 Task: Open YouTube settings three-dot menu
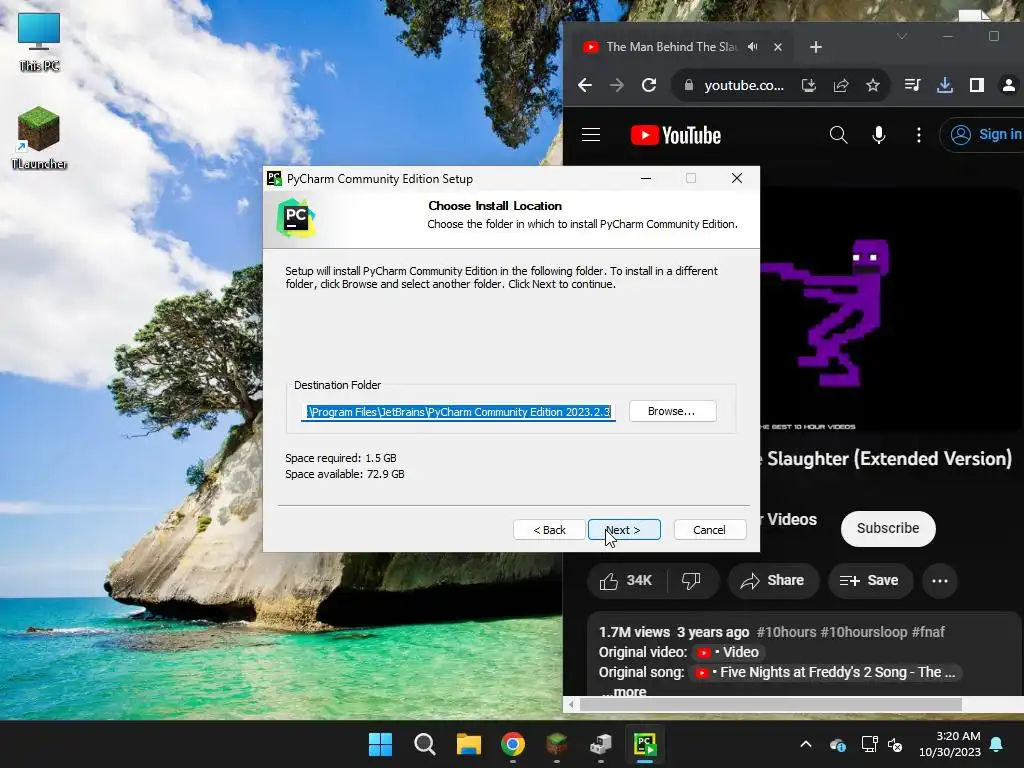(919, 135)
